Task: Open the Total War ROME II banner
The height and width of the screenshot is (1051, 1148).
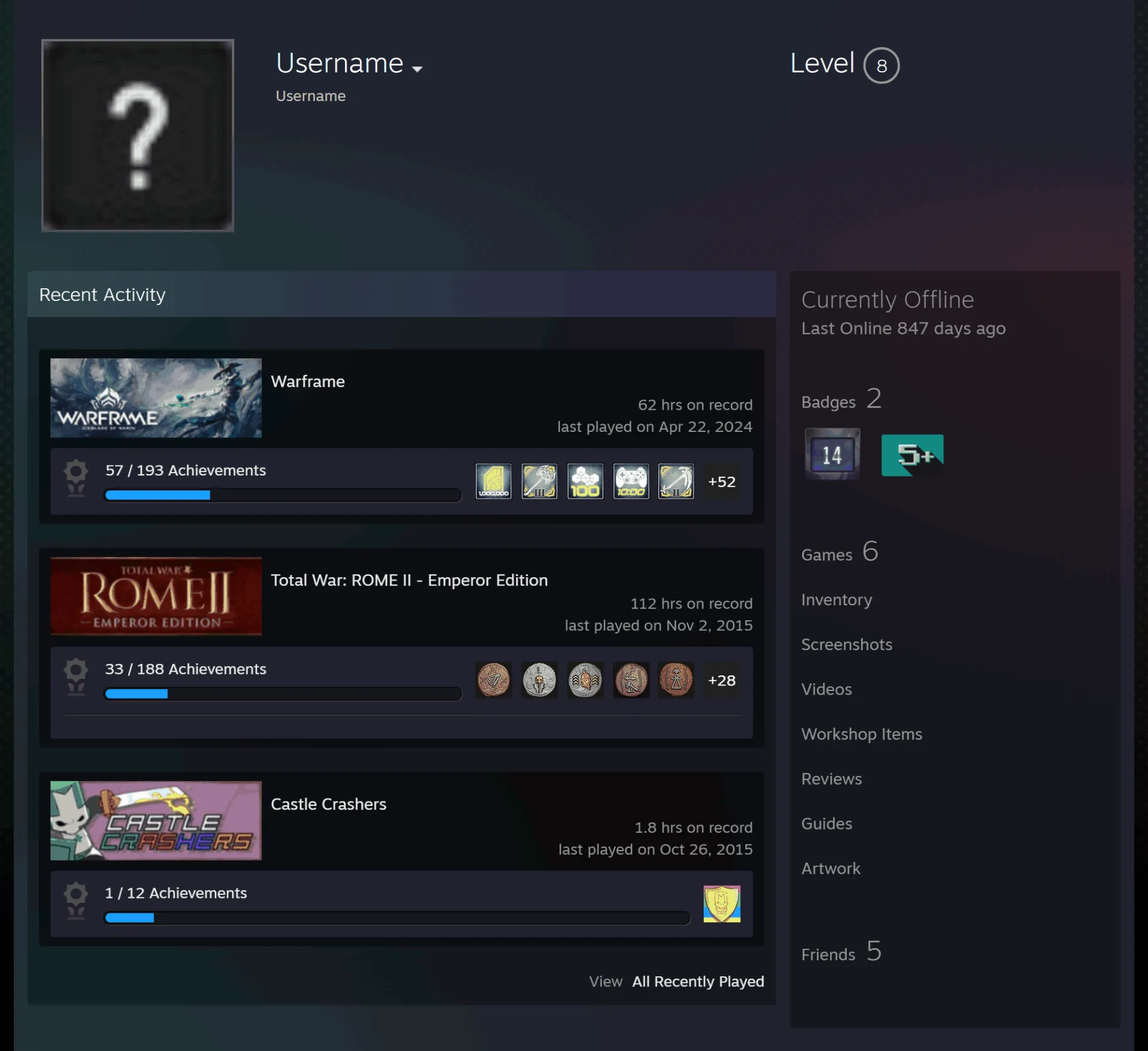Action: pos(156,596)
